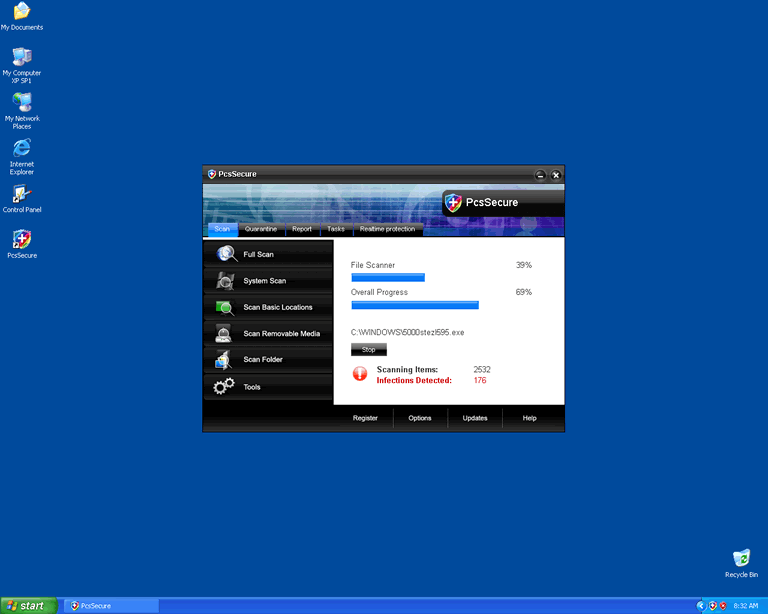The image size is (768, 614).
Task: Open the Report tab
Action: [302, 229]
